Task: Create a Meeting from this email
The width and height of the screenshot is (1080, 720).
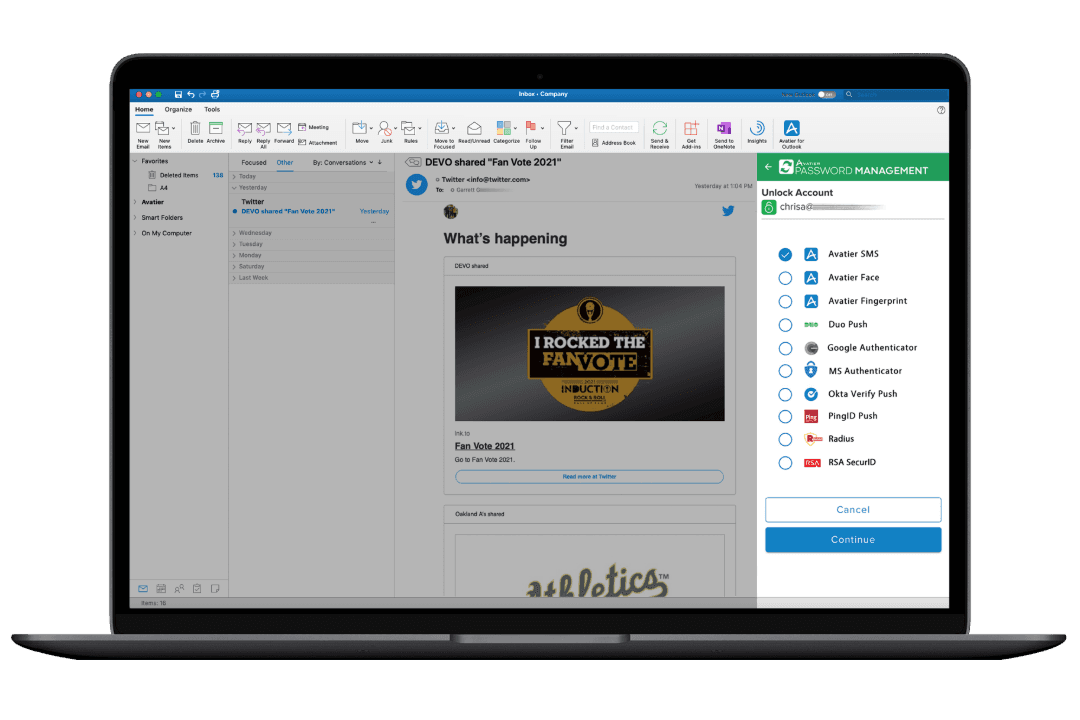Action: tap(313, 127)
